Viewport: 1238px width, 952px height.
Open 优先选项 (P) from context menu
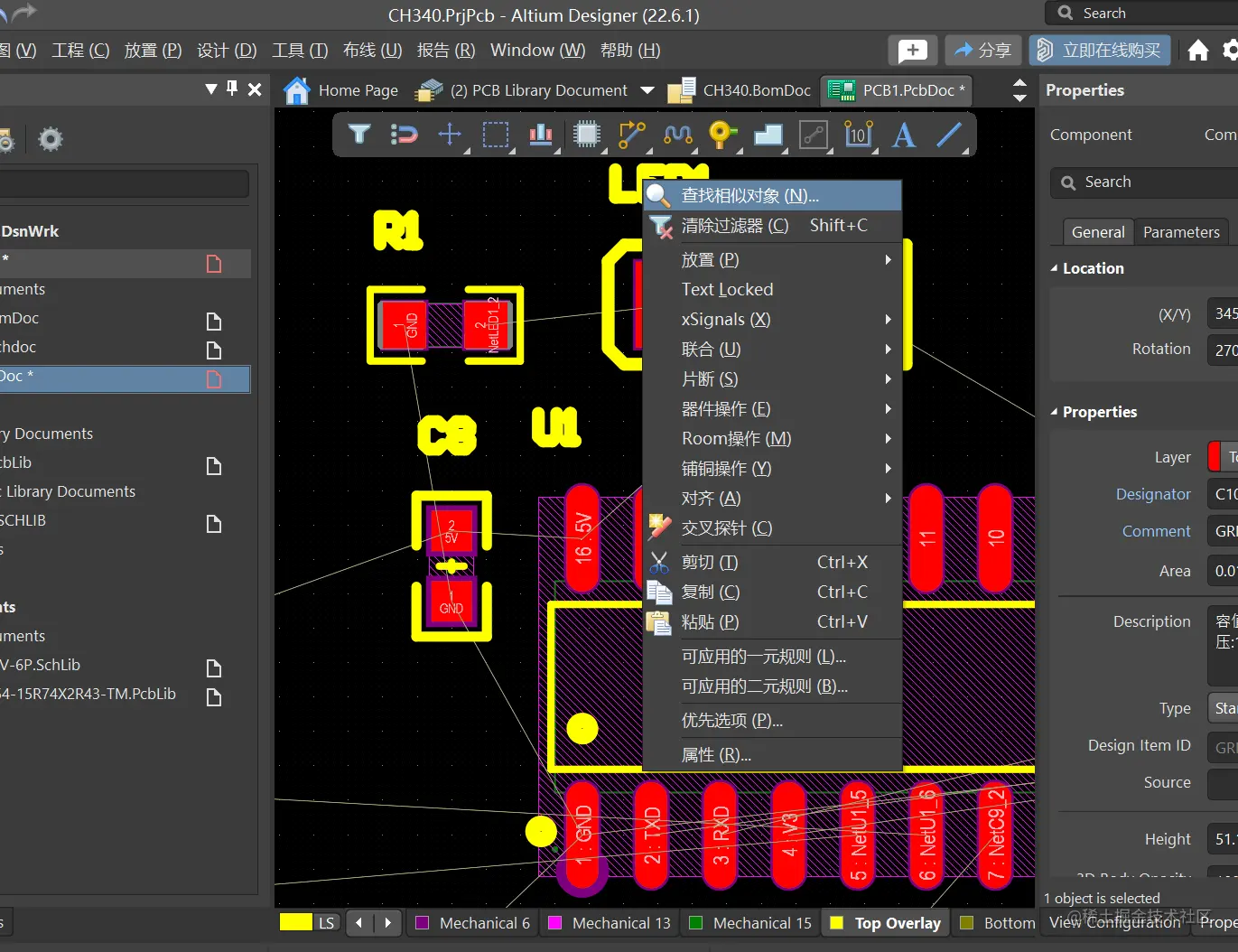click(x=772, y=721)
